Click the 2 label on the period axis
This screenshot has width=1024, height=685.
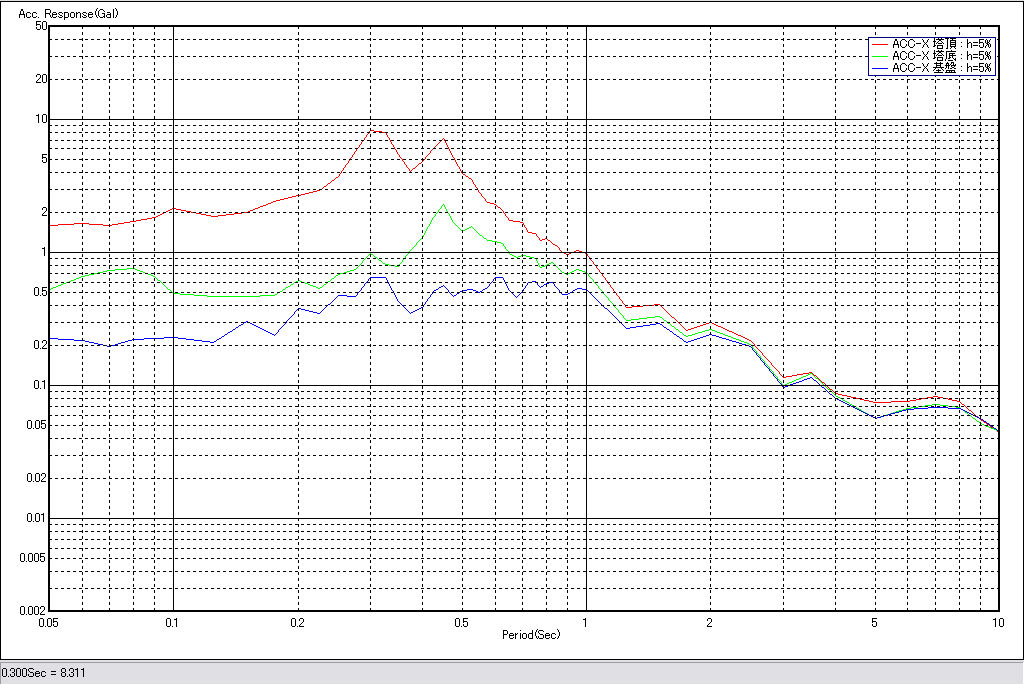click(710, 622)
